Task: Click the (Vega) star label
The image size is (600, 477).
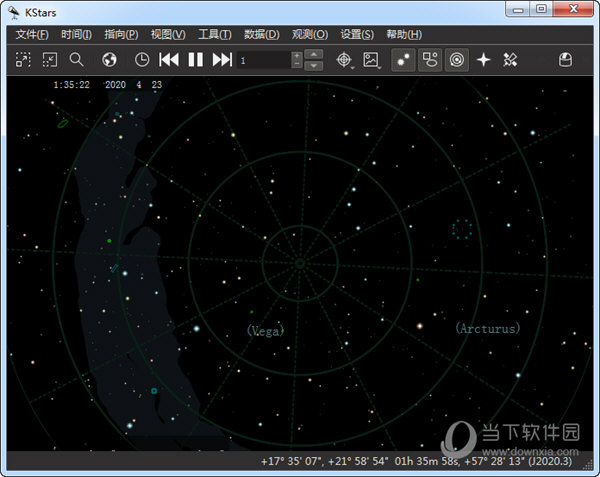Action: pos(266,330)
